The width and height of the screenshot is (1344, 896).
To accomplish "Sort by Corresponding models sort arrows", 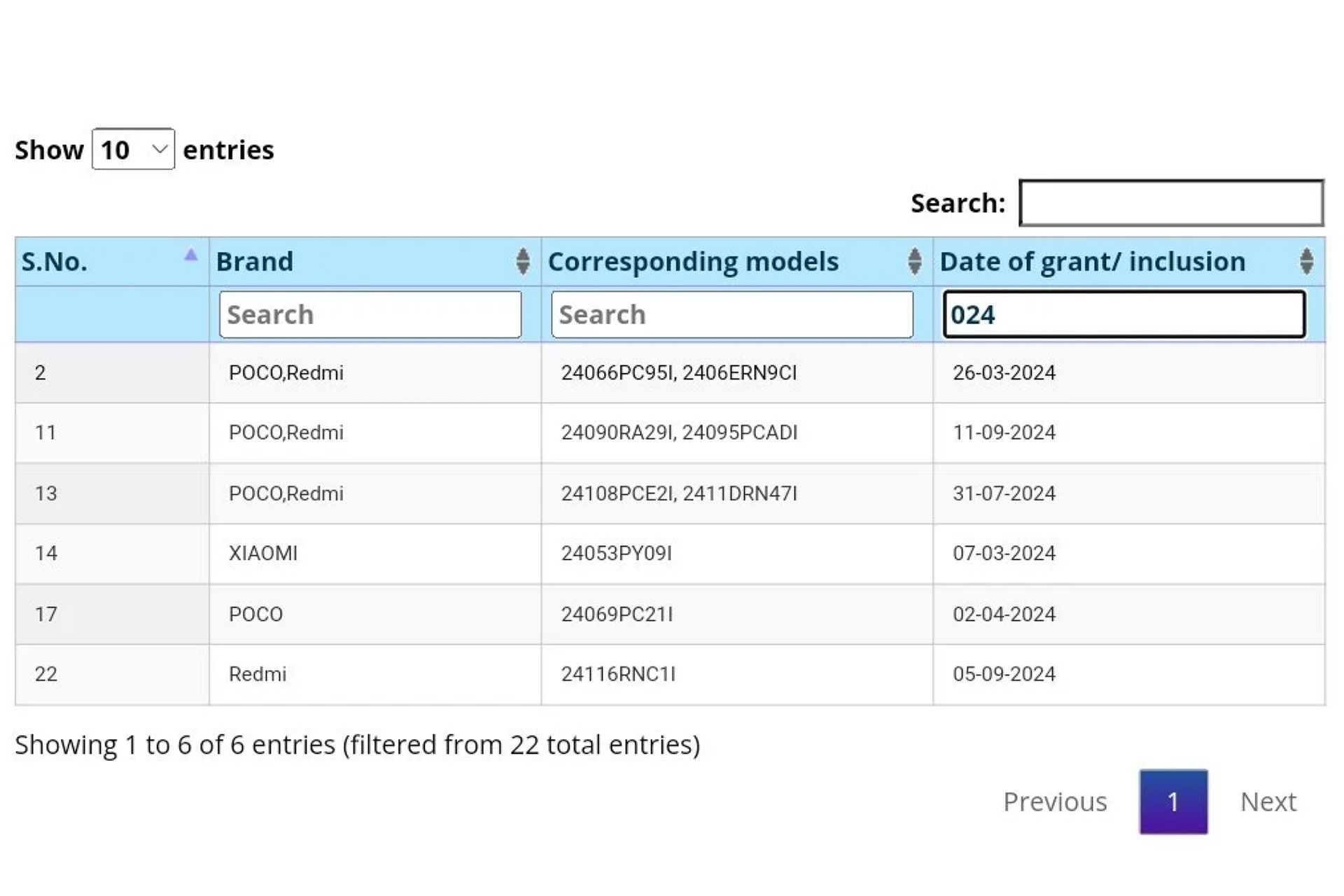I will coord(914,261).
